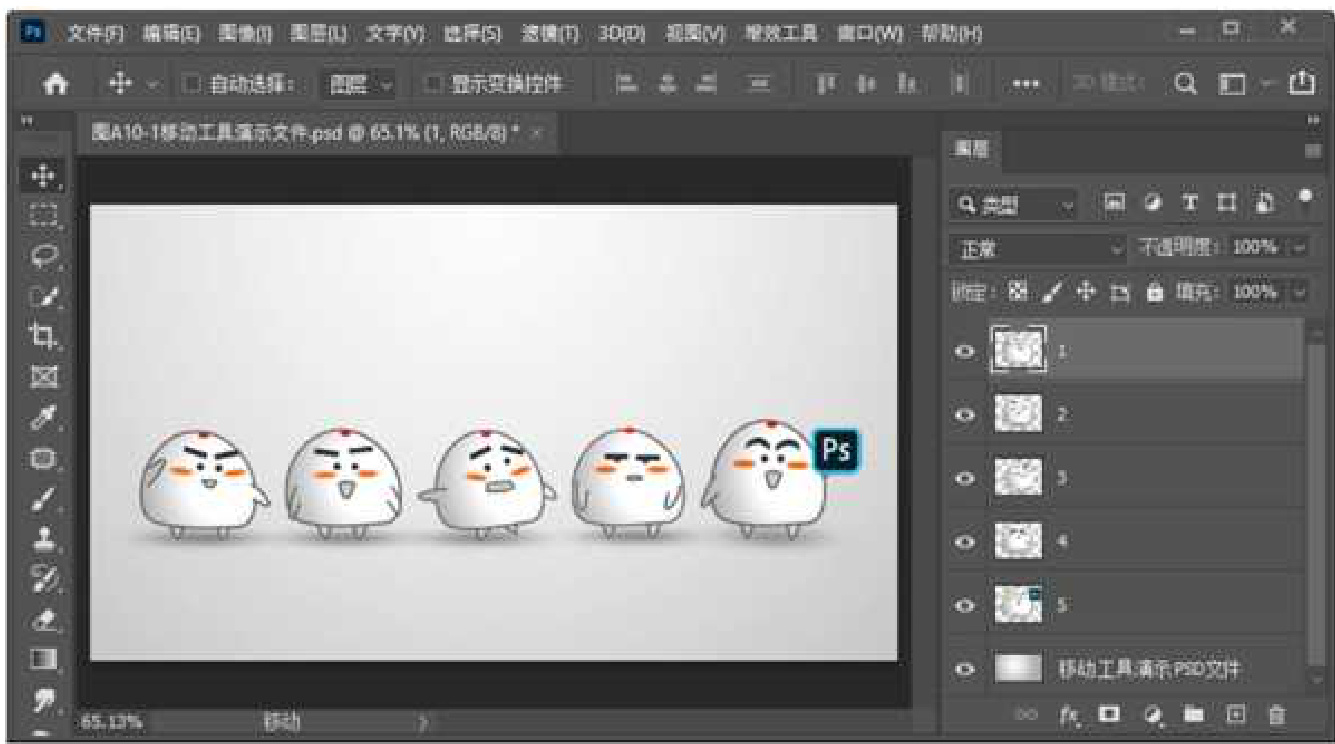
Task: Enable the auto-select checkbox
Action: 193,86
